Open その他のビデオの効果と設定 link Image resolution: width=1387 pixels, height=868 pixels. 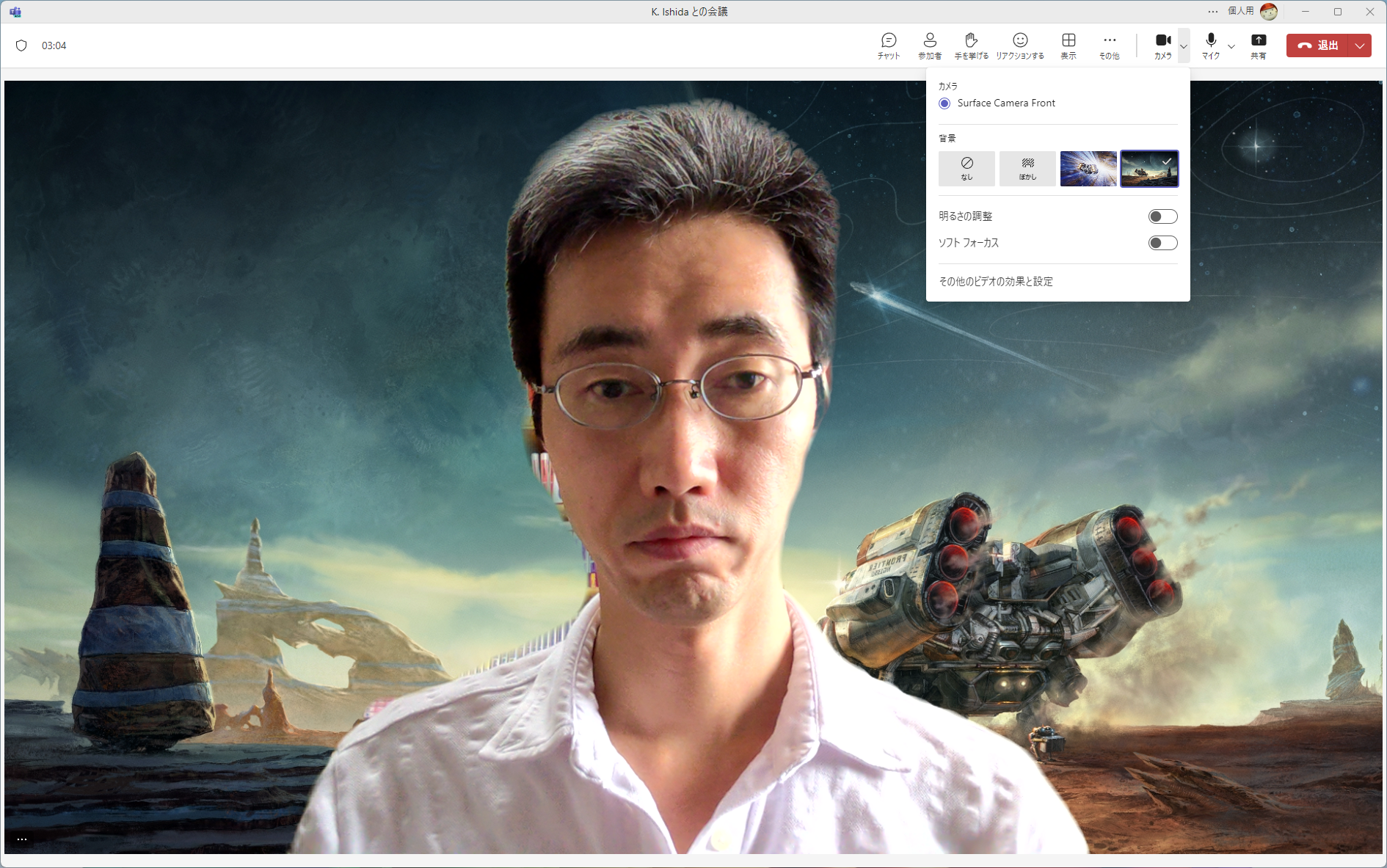[996, 282]
